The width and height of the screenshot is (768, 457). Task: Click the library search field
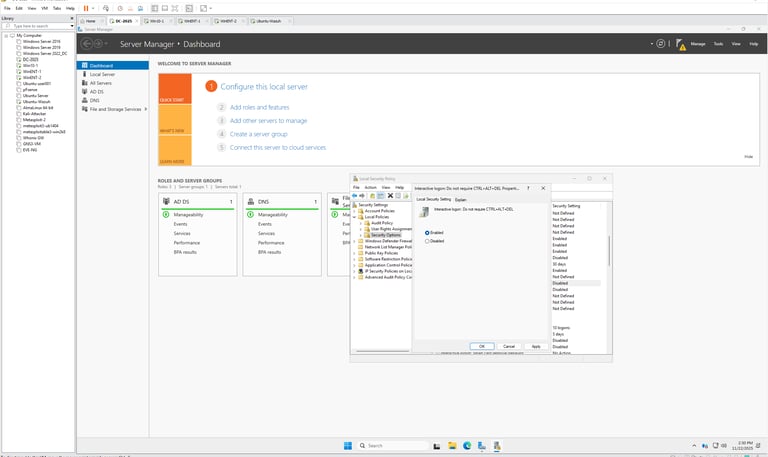coord(38,25)
